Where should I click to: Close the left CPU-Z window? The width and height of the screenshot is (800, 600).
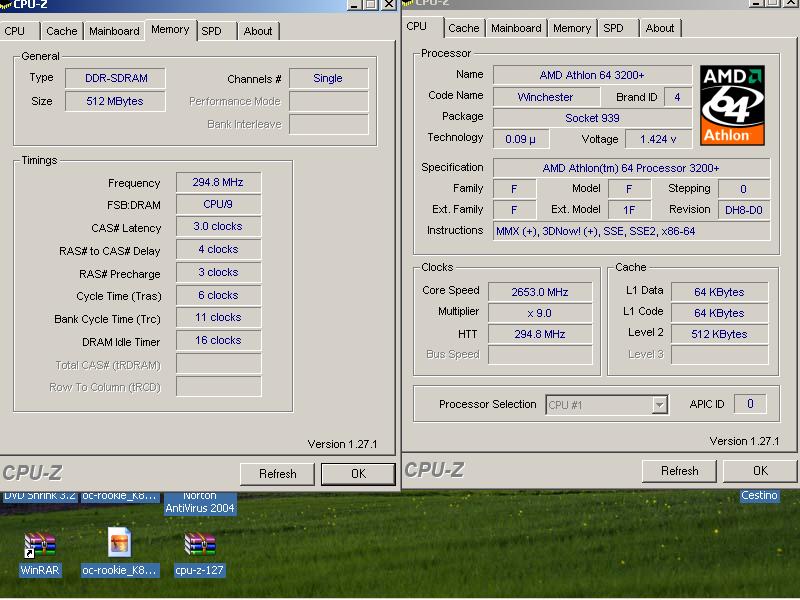(389, 4)
